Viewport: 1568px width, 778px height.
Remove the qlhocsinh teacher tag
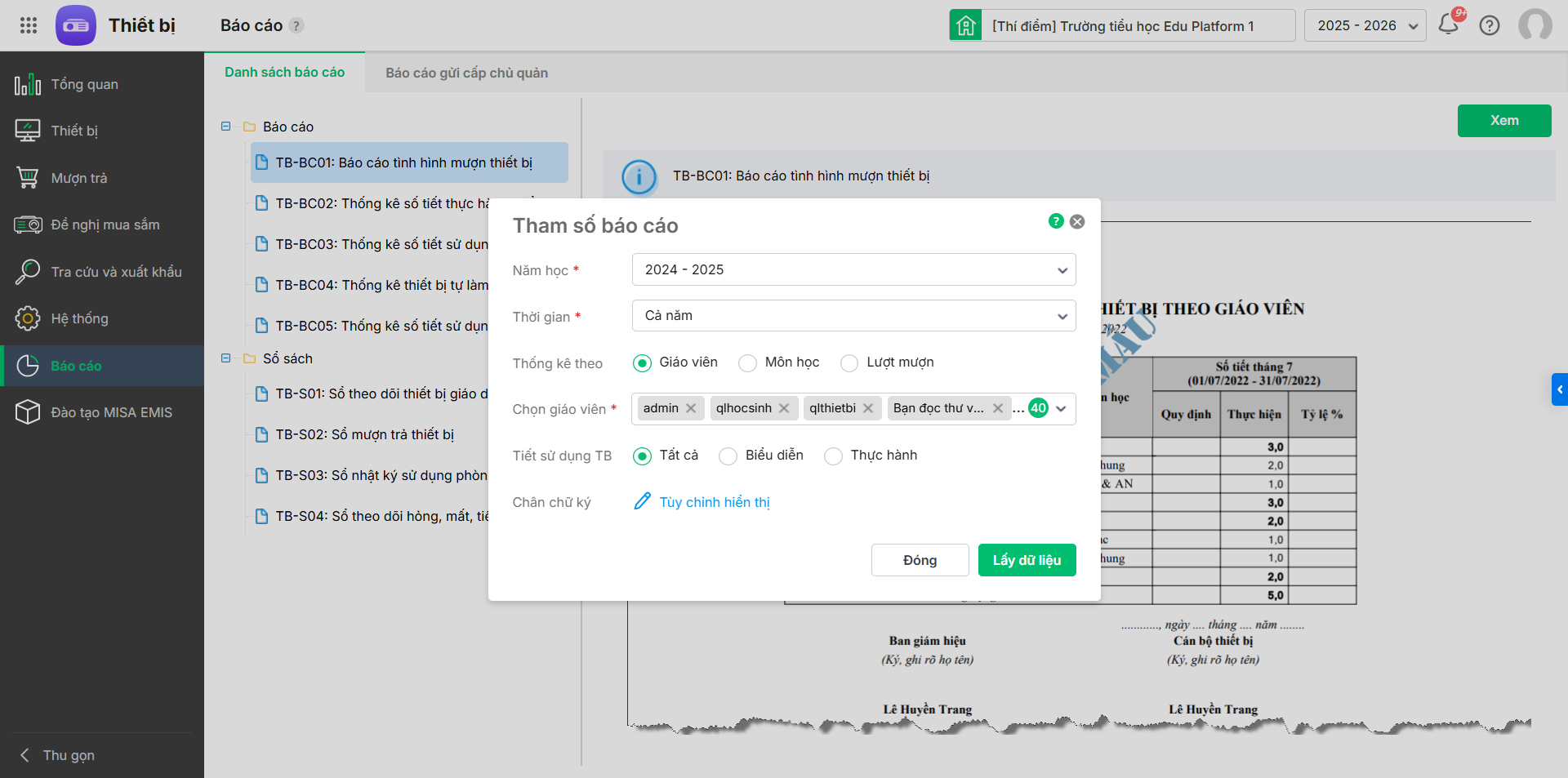(784, 408)
